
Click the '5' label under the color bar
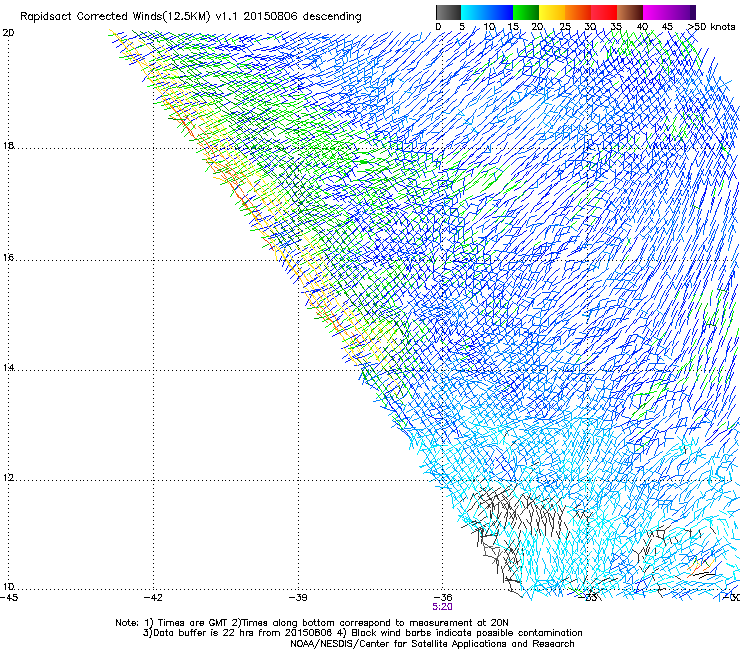[x=462, y=27]
